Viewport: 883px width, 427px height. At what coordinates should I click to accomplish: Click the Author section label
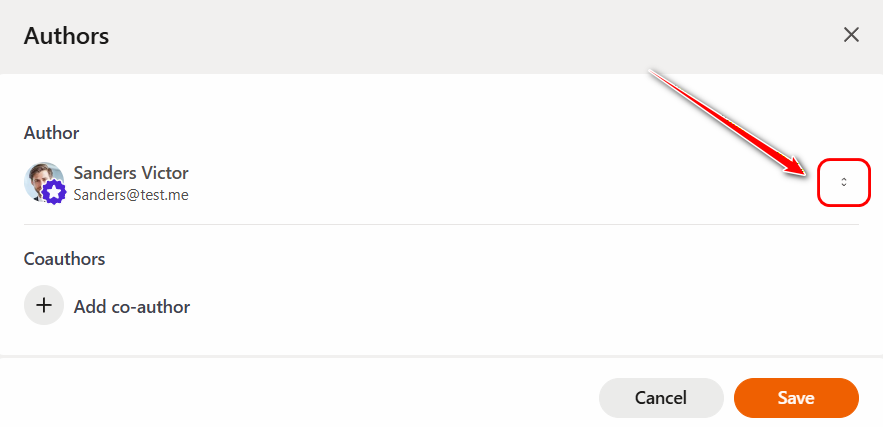(52, 132)
